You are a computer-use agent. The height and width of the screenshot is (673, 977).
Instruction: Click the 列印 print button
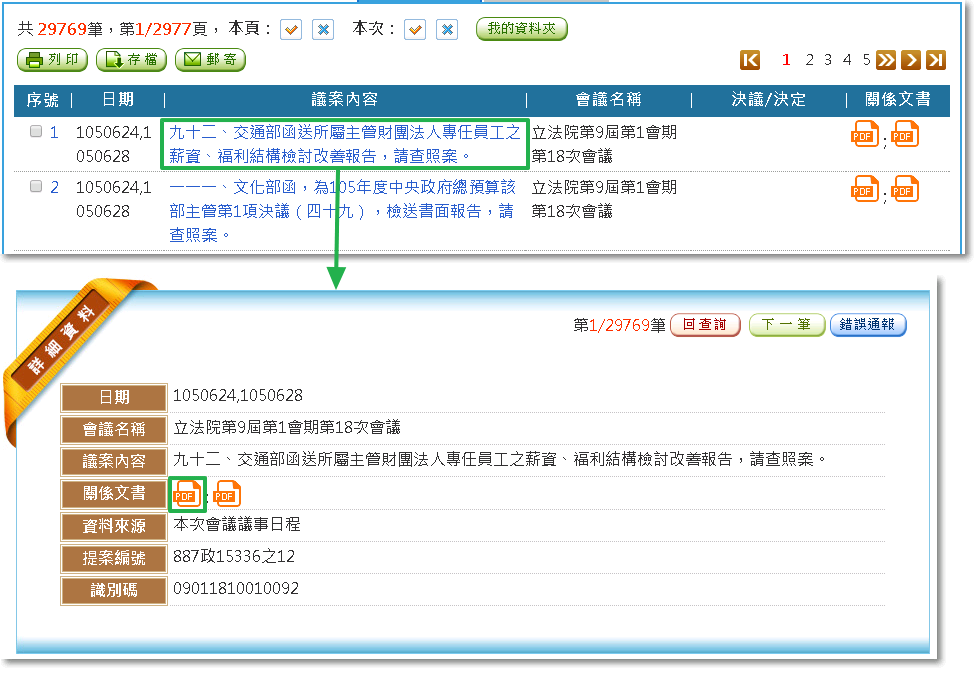(52, 60)
